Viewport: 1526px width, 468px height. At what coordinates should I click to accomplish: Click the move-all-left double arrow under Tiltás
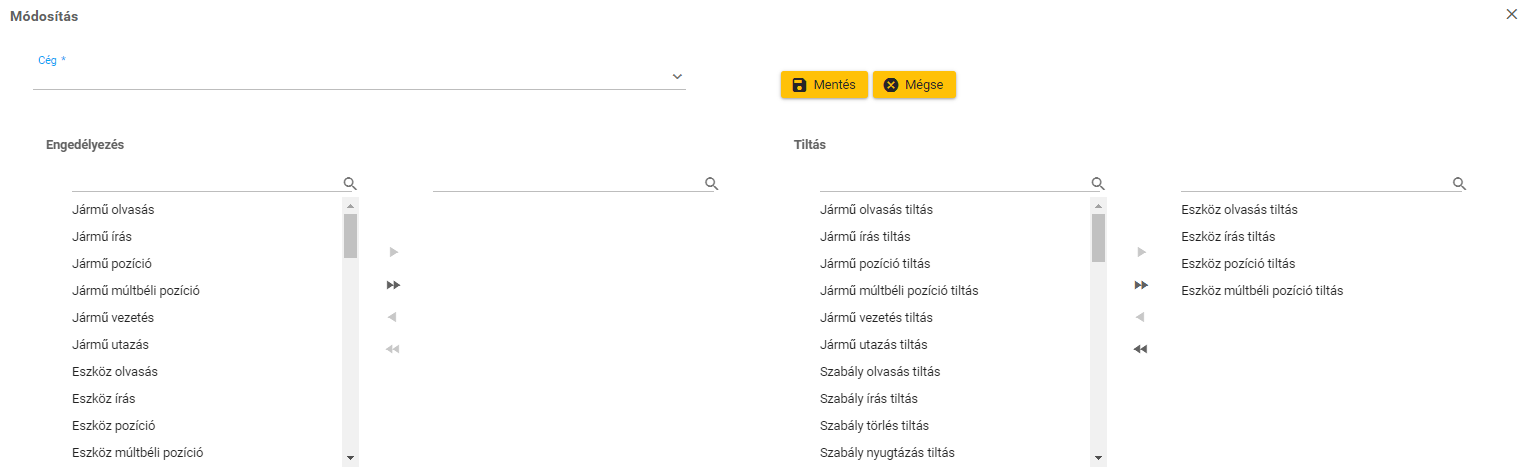point(1141,349)
